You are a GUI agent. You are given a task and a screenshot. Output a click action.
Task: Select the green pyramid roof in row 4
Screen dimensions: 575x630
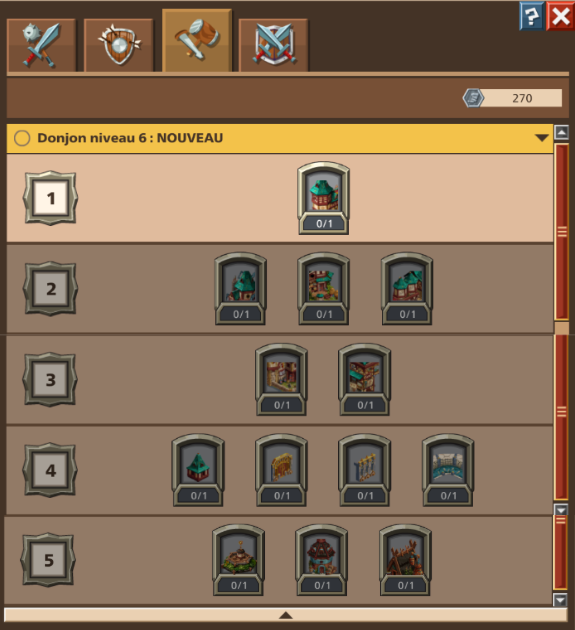[x=198, y=470]
